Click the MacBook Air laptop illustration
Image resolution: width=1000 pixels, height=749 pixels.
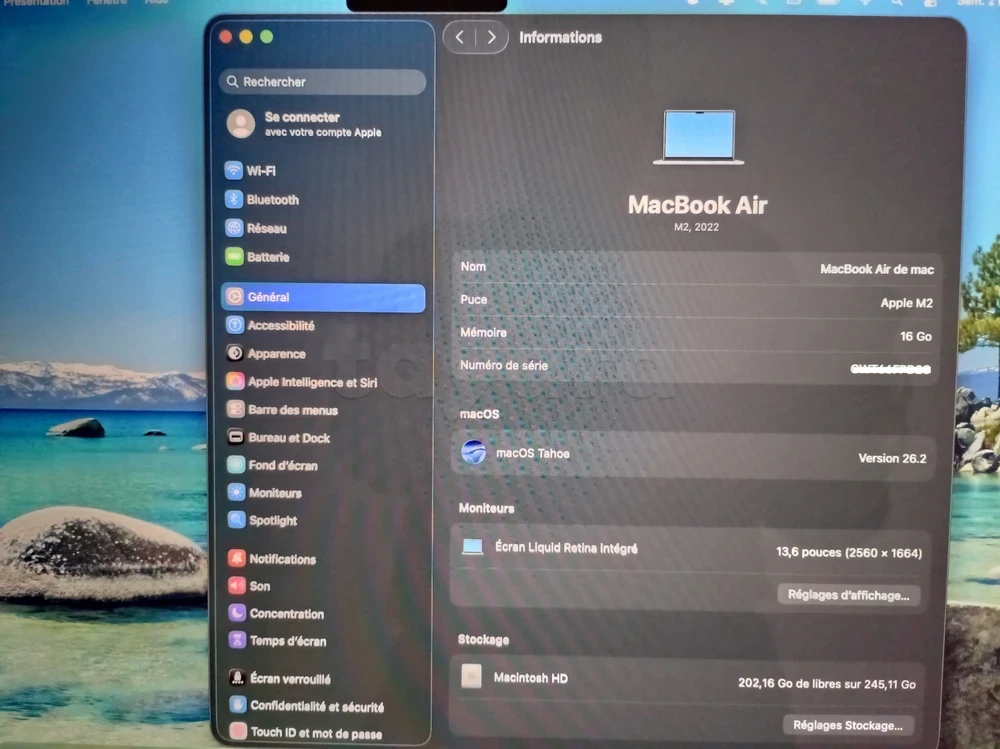coord(698,138)
